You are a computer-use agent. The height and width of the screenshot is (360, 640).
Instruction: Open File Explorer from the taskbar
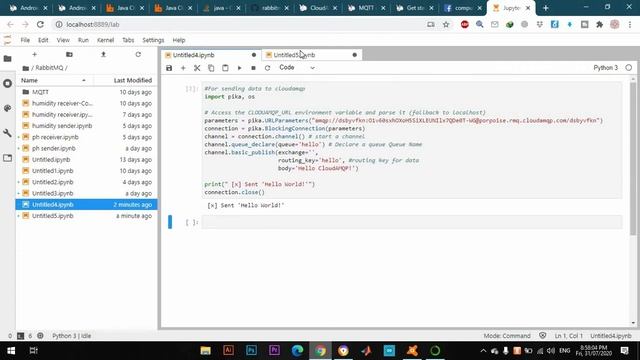pos(205,351)
